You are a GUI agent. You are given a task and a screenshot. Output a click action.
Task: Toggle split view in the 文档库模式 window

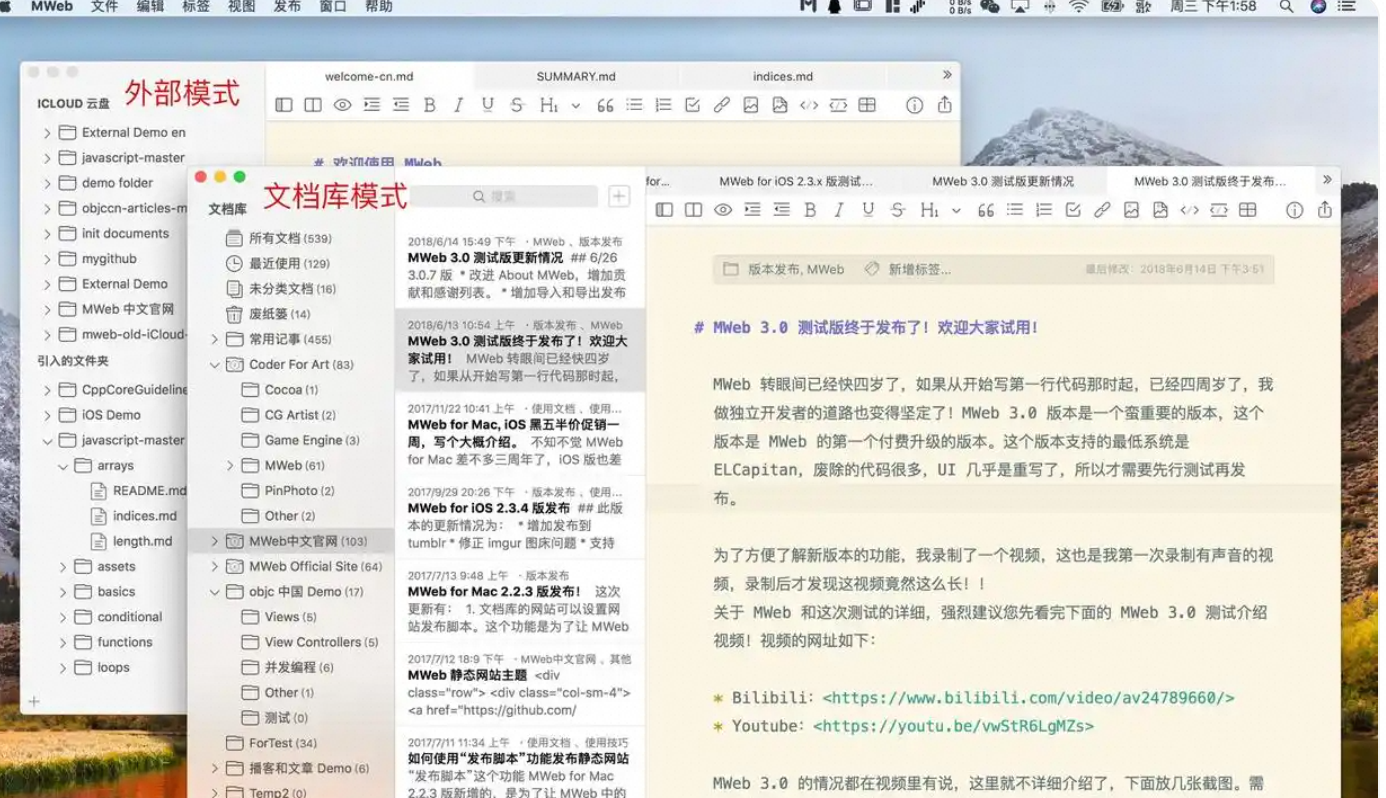click(x=693, y=210)
